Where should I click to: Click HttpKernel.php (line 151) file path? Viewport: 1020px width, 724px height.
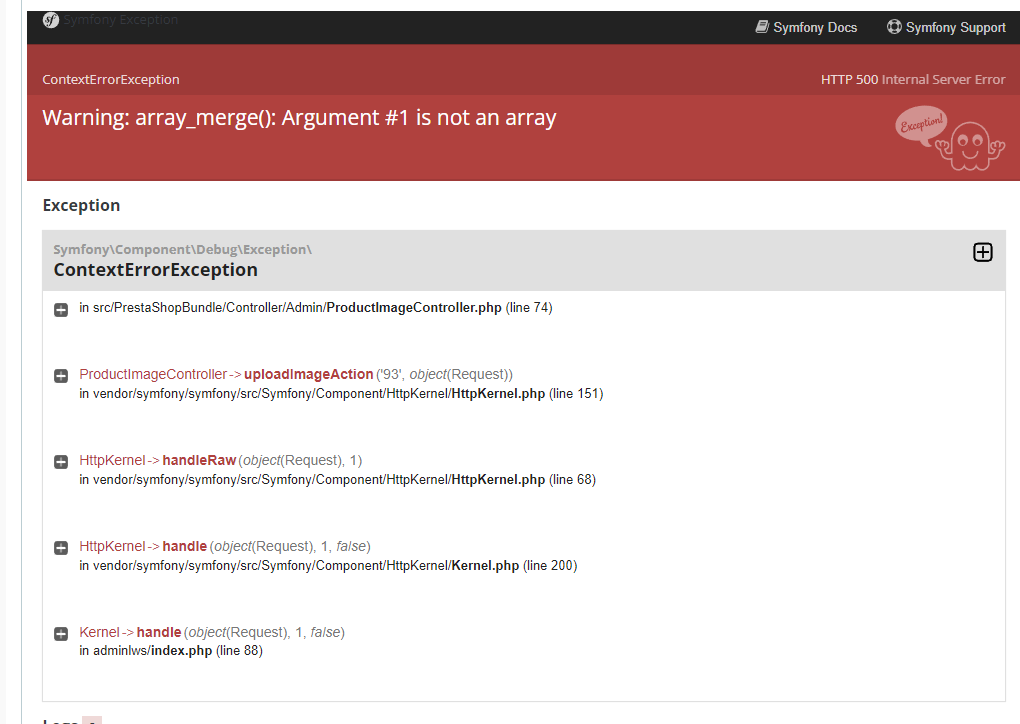342,394
